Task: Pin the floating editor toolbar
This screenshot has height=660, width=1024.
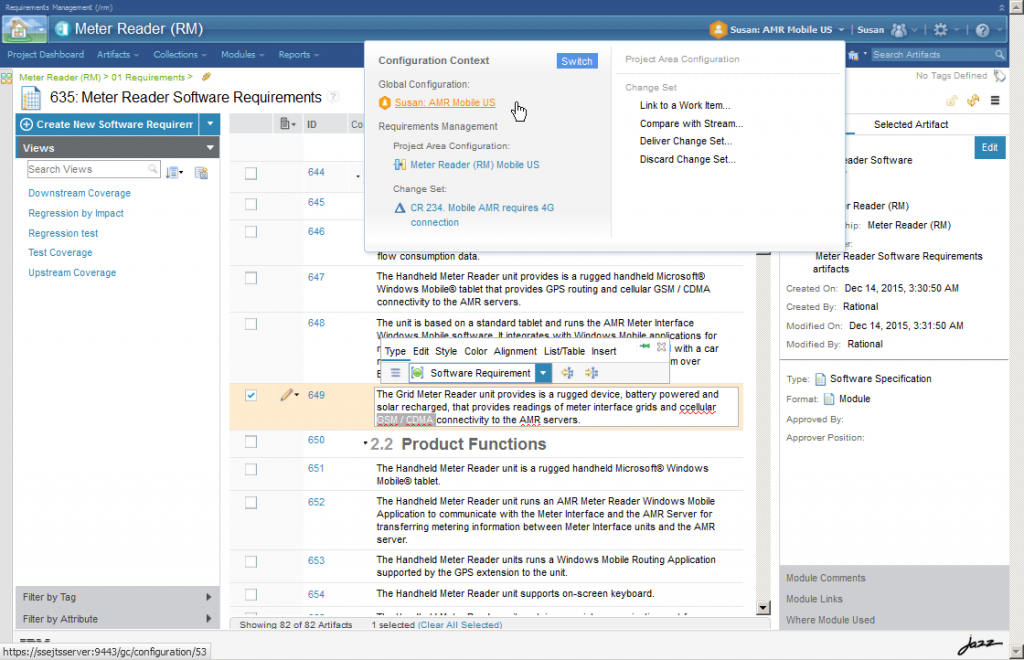Action: click(645, 347)
